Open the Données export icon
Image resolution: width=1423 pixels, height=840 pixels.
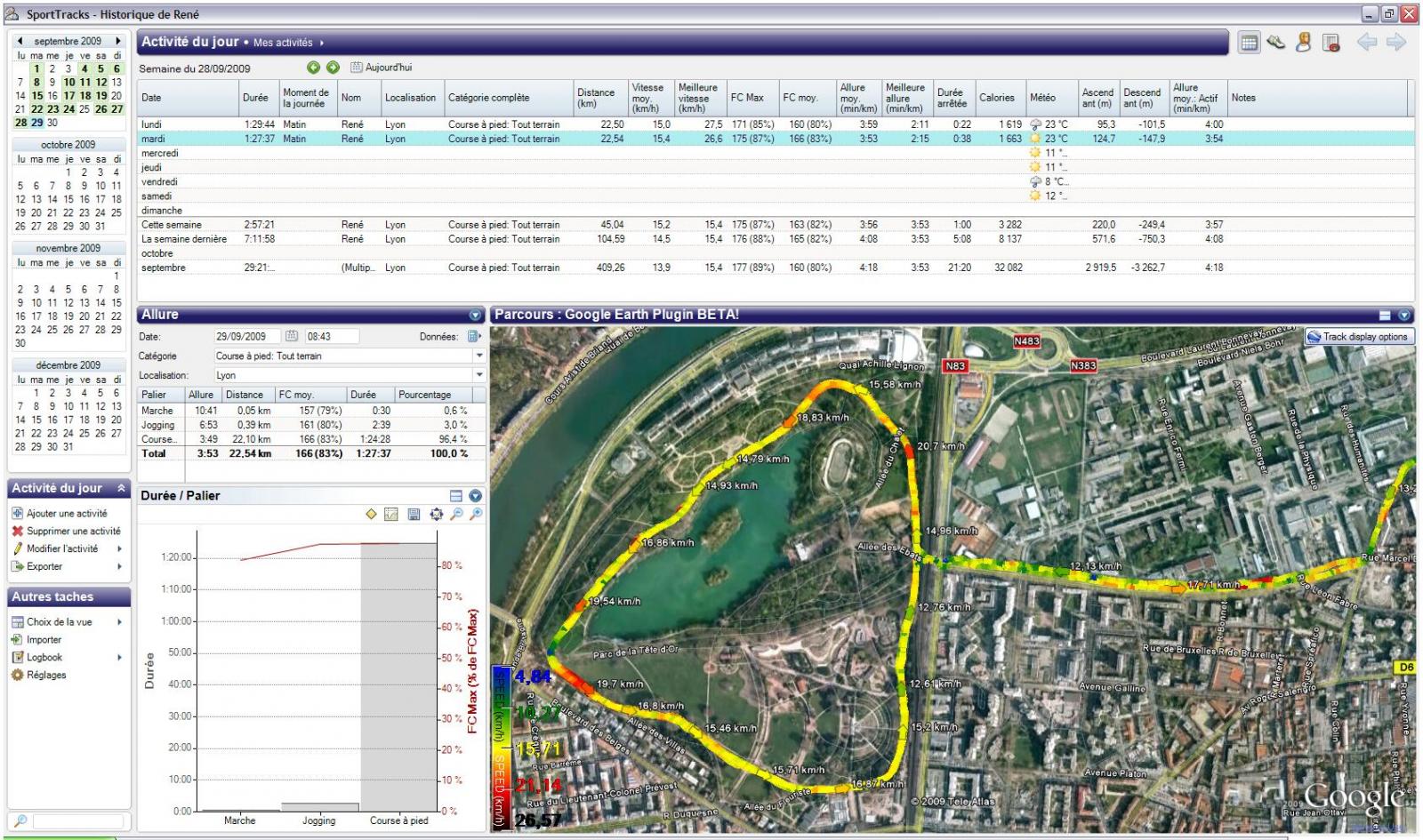point(474,337)
